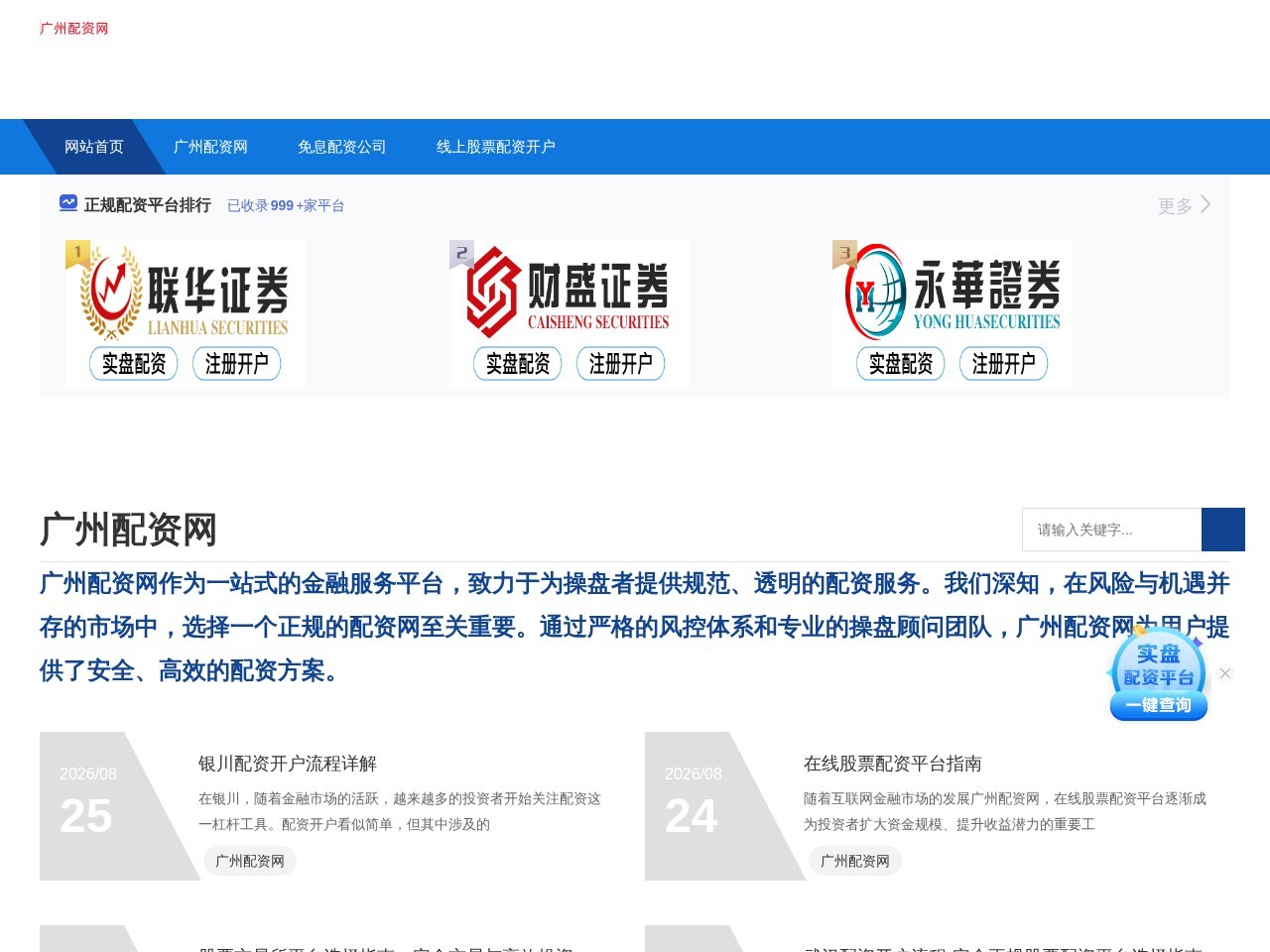Click 实盘配资 under 联华证券
The width and height of the screenshot is (1270, 952).
pos(134,364)
